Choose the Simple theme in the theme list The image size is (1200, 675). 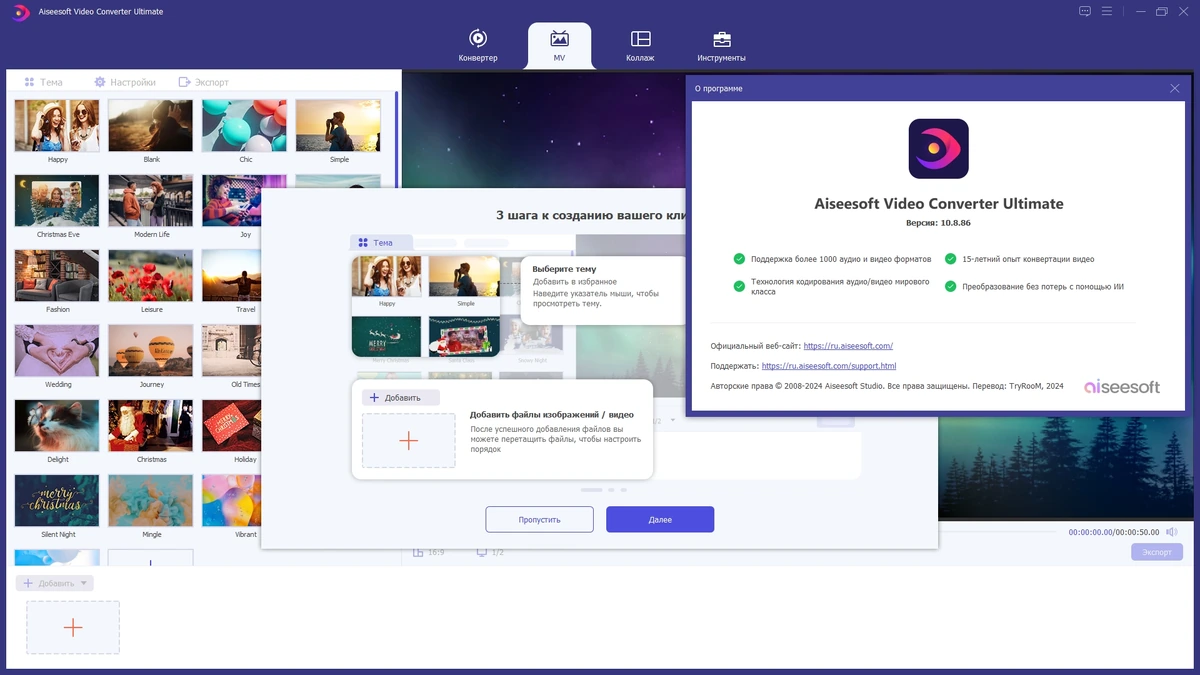pos(339,125)
